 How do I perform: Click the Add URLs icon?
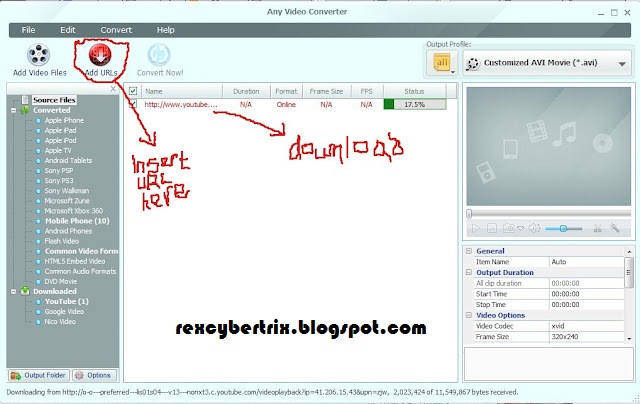tap(100, 54)
